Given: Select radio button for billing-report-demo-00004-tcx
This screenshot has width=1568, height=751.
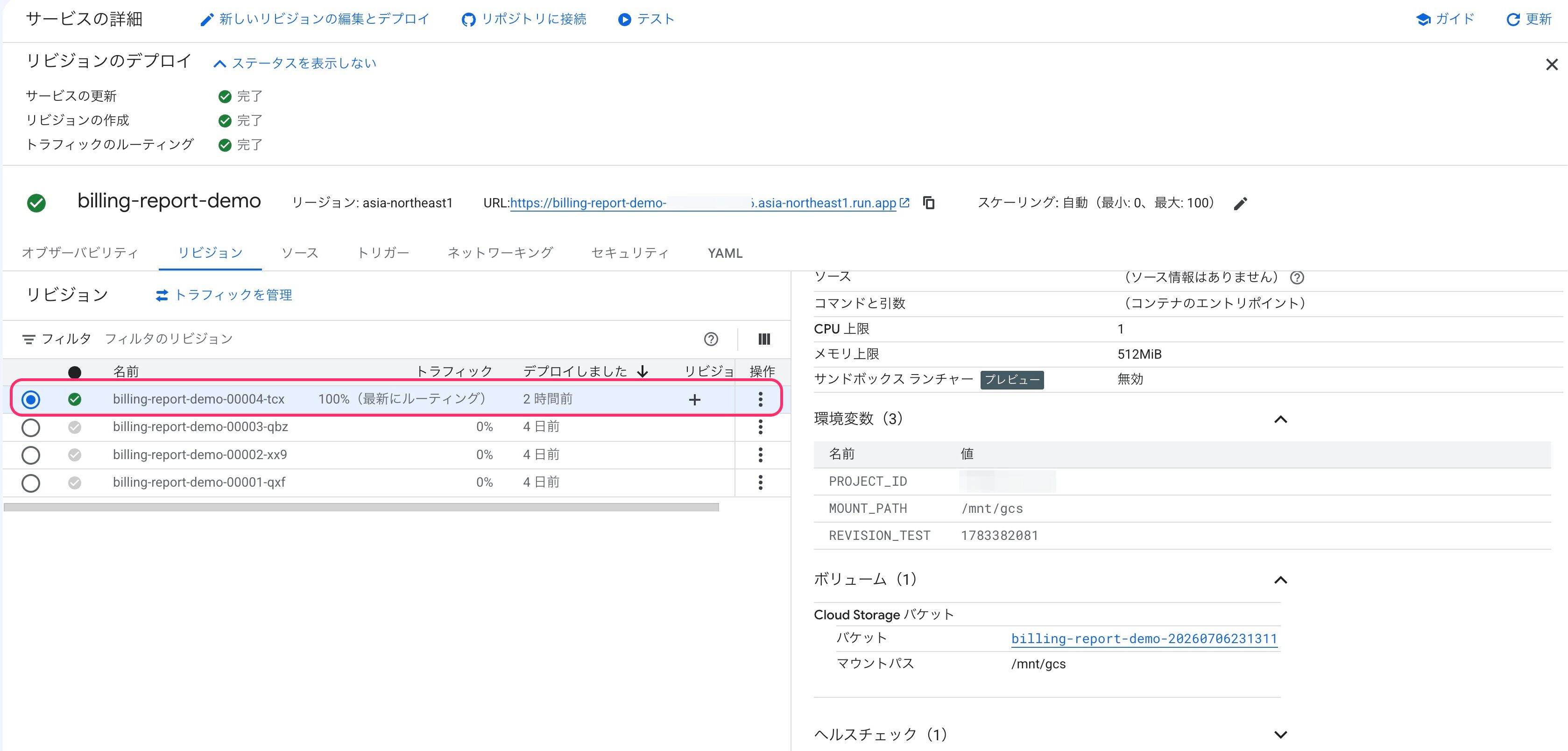Looking at the screenshot, I should coord(30,399).
